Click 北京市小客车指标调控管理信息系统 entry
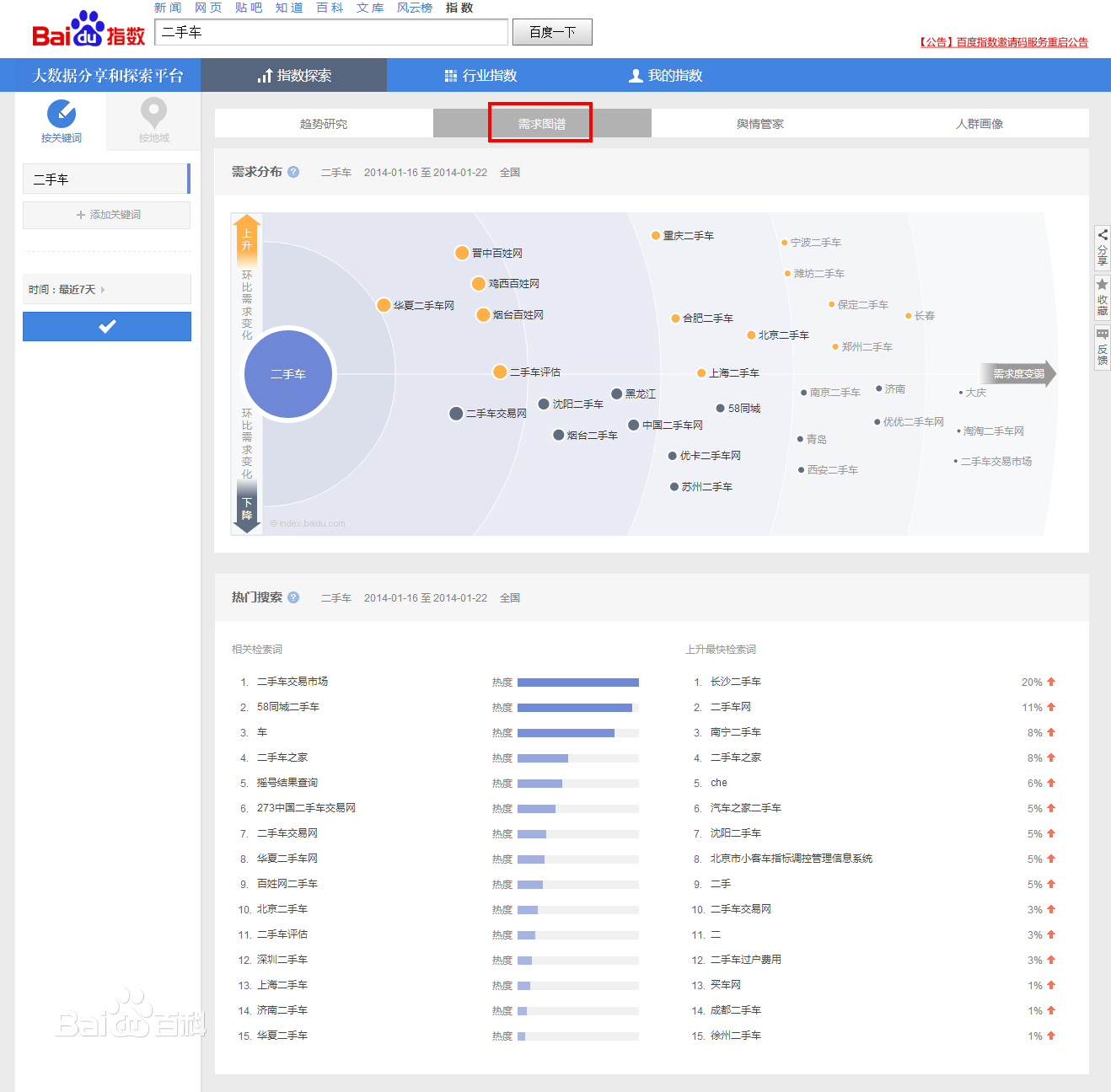Viewport: 1111px width, 1092px height. pyautogui.click(x=792, y=859)
